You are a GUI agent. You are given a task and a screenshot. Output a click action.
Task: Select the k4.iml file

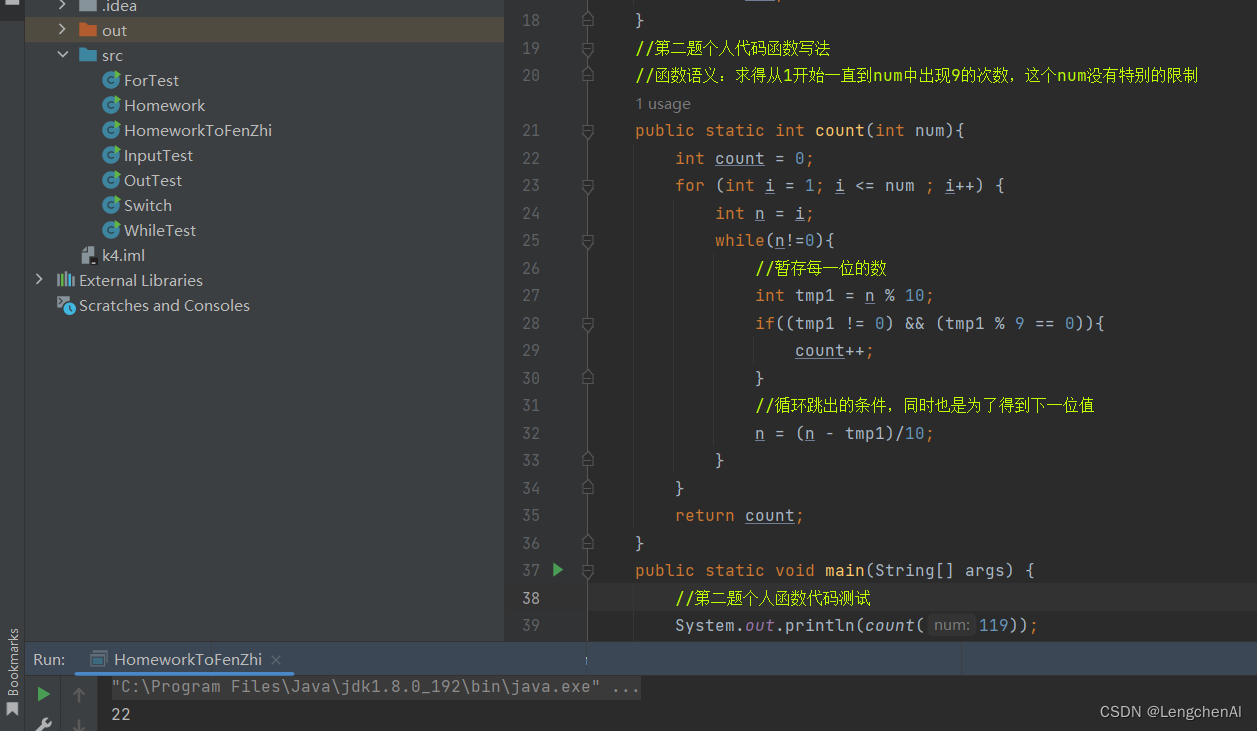(x=123, y=255)
